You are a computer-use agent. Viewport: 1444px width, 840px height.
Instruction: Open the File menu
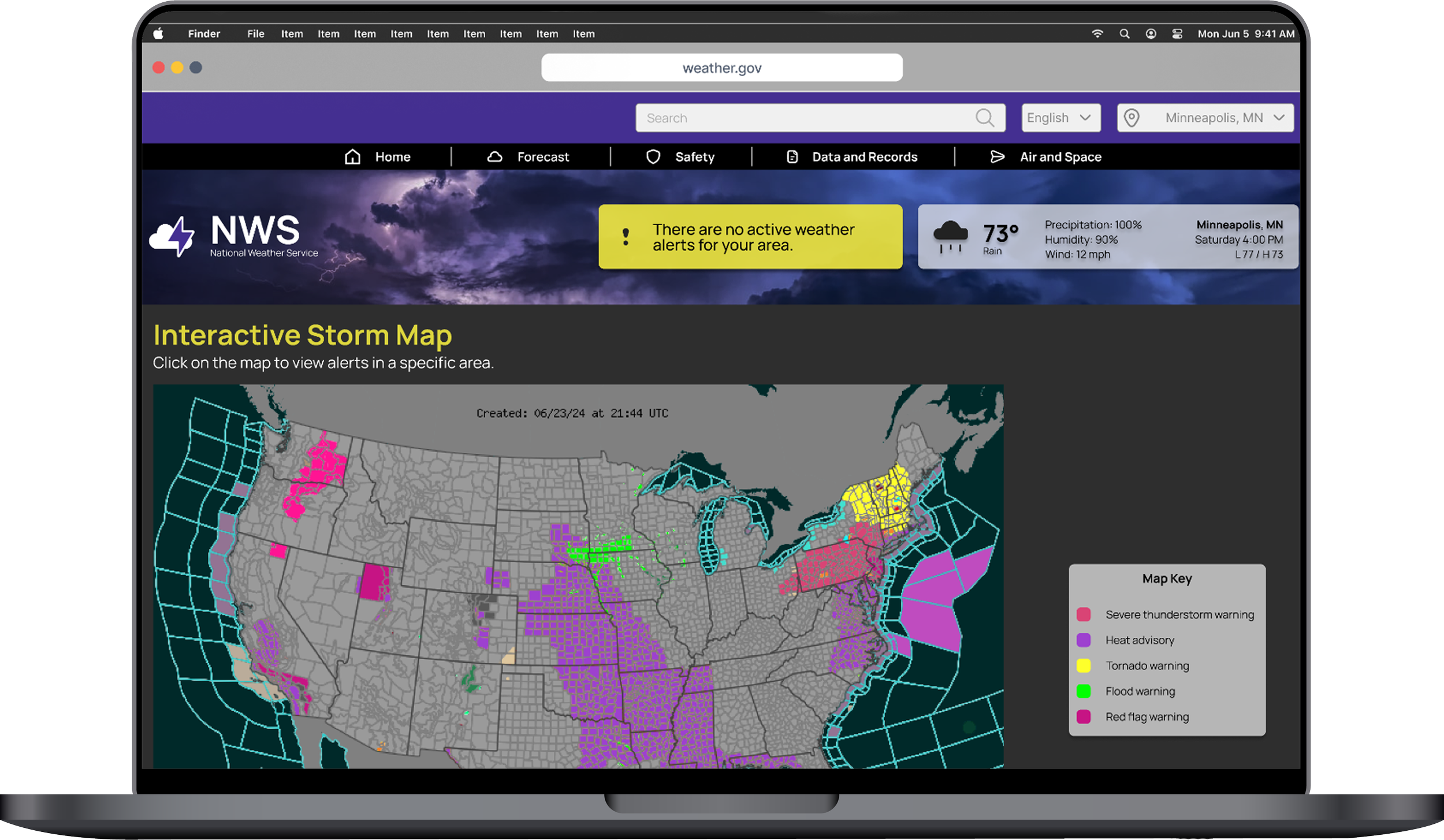pyautogui.click(x=255, y=34)
